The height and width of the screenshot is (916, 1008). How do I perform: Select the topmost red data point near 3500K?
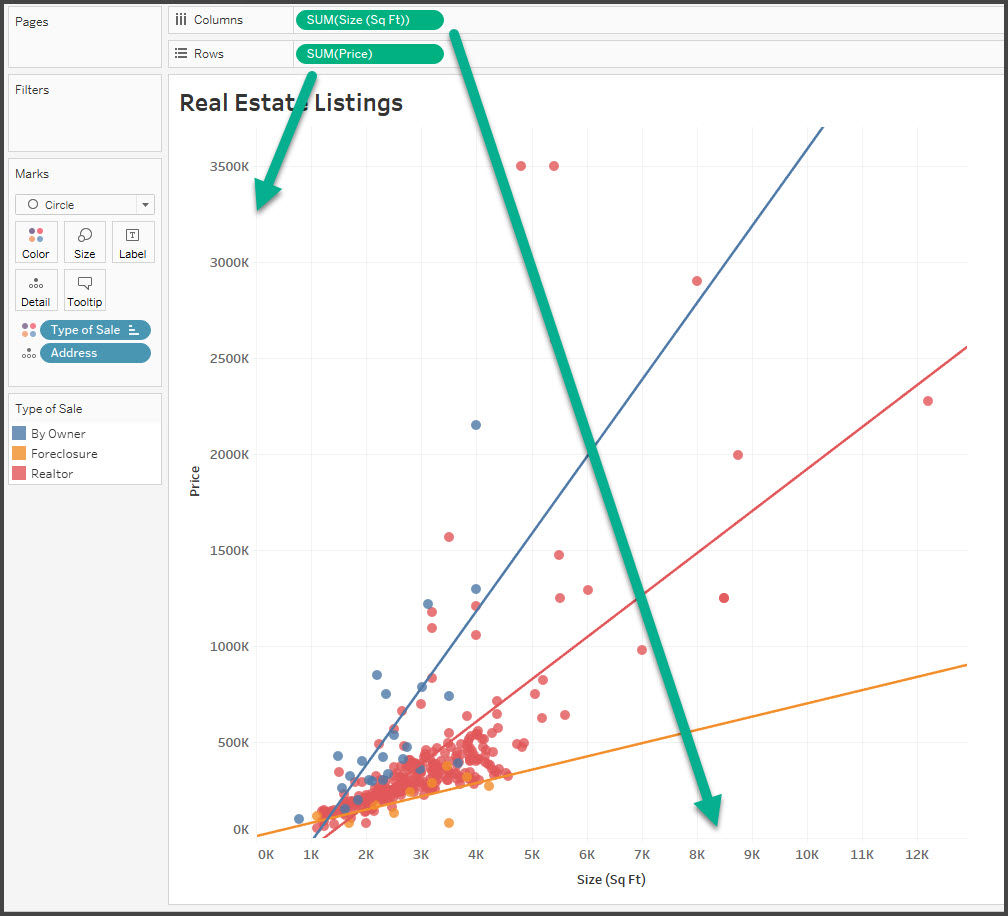(521, 166)
